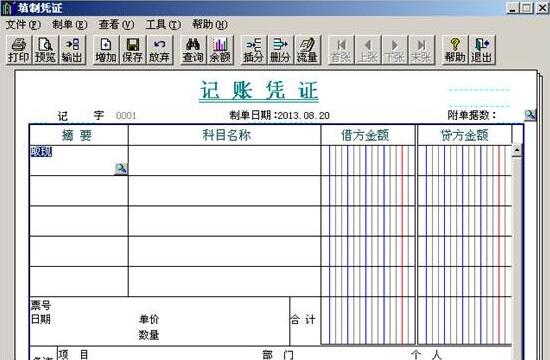The image size is (550, 360).
Task: Open 查询 (Query) binoculars icon
Action: [193, 50]
